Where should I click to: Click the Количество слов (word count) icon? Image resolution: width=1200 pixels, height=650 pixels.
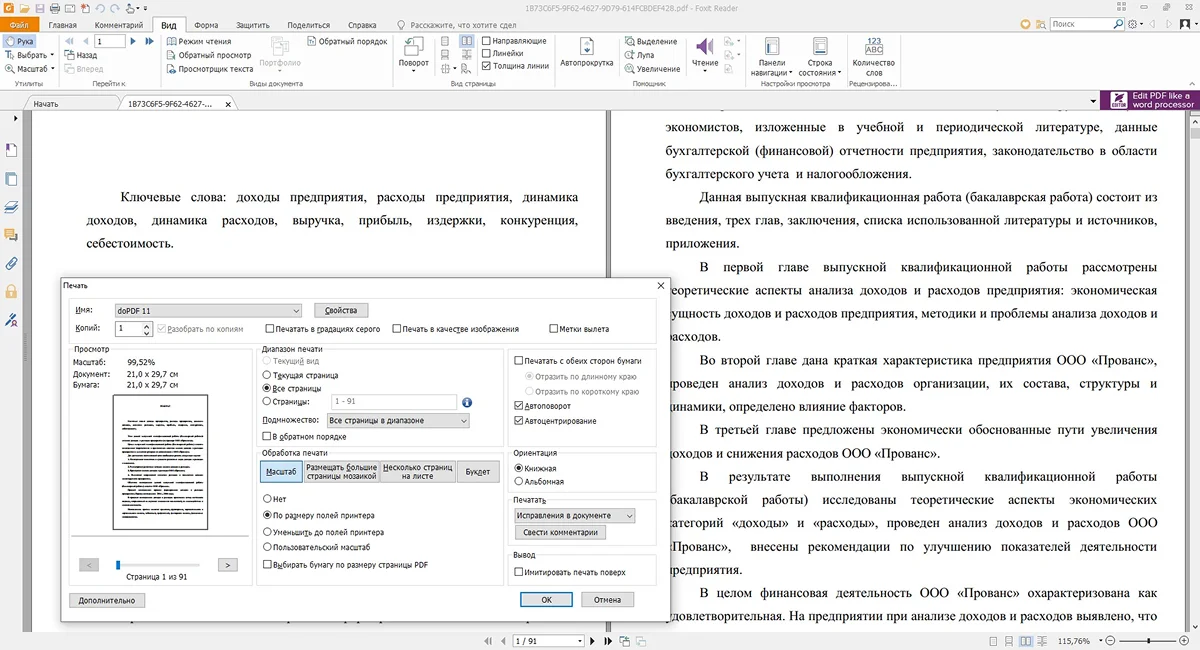click(x=873, y=46)
